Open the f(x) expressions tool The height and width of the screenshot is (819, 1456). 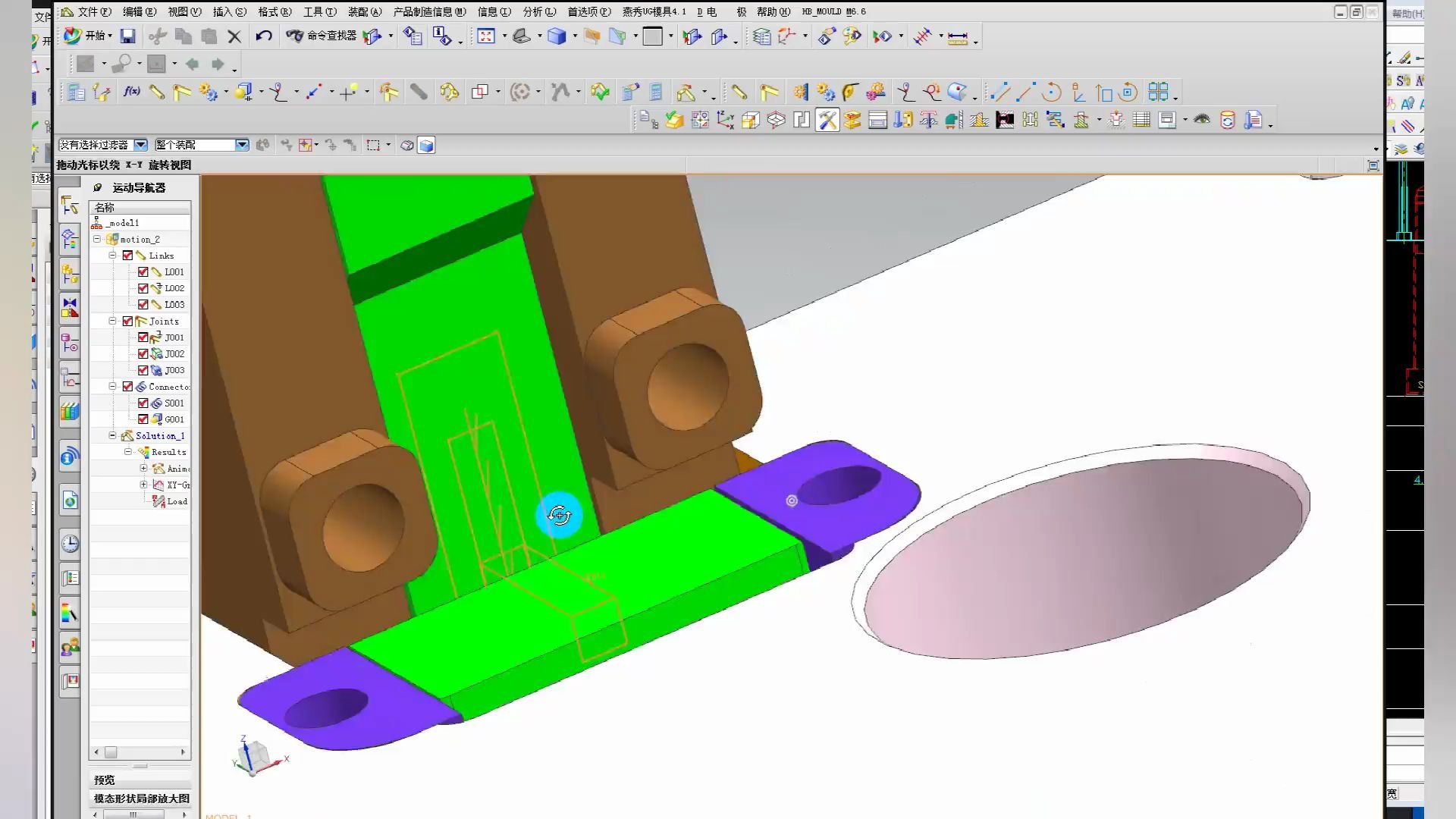[x=132, y=92]
